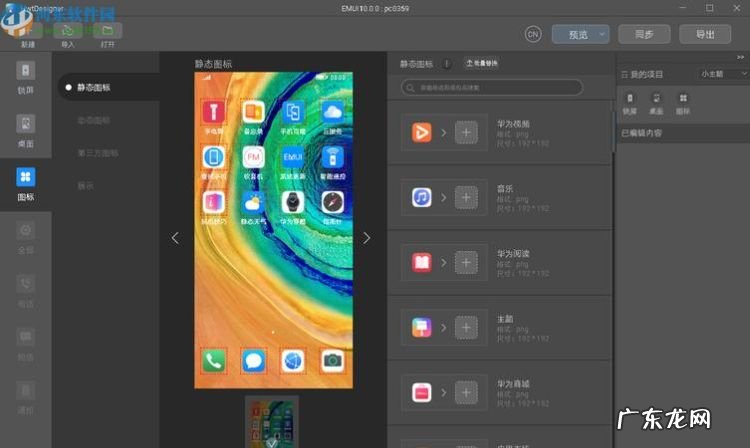
Task: Select the Phone Clone icon in phone preview
Action: (x=293, y=113)
